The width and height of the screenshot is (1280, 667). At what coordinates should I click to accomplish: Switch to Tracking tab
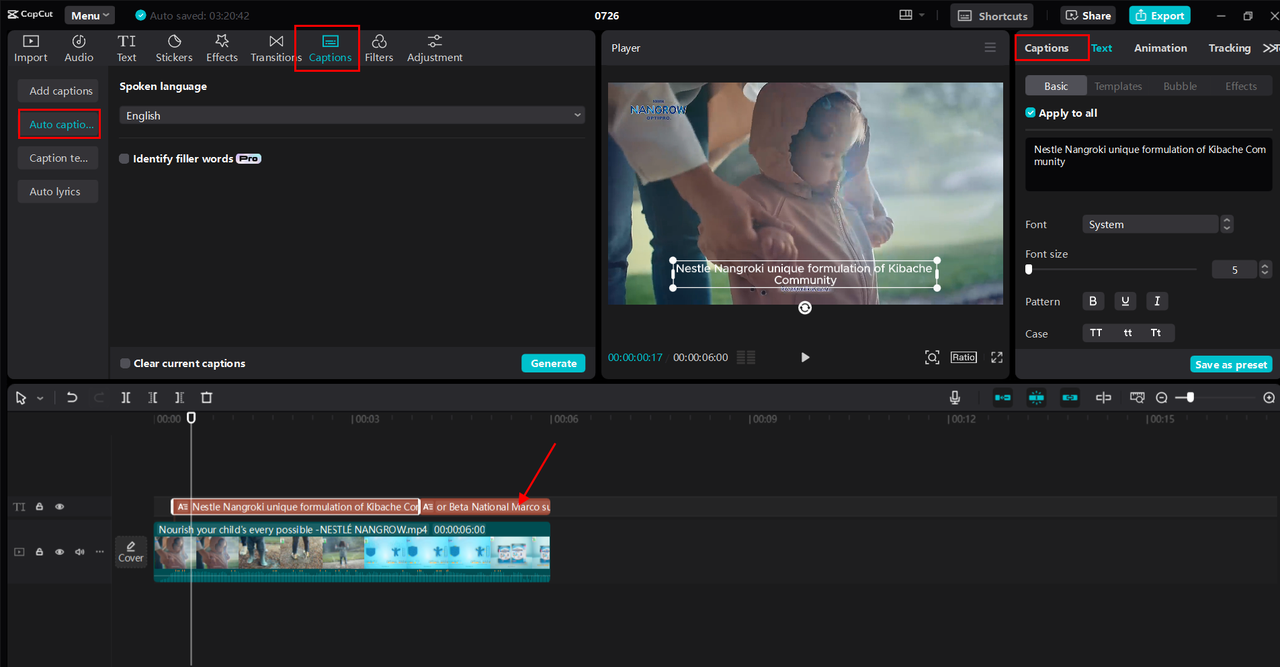(1229, 48)
